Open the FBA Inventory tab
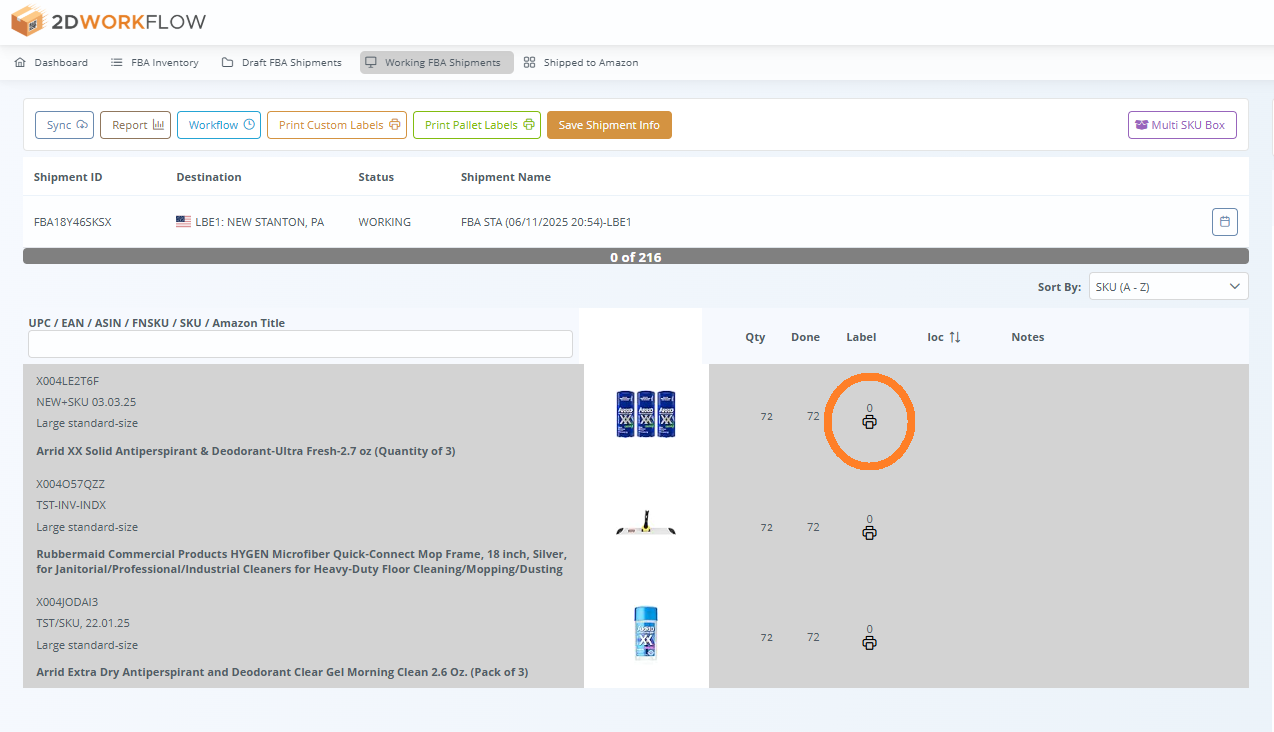Image resolution: width=1274 pixels, height=732 pixels. click(154, 62)
